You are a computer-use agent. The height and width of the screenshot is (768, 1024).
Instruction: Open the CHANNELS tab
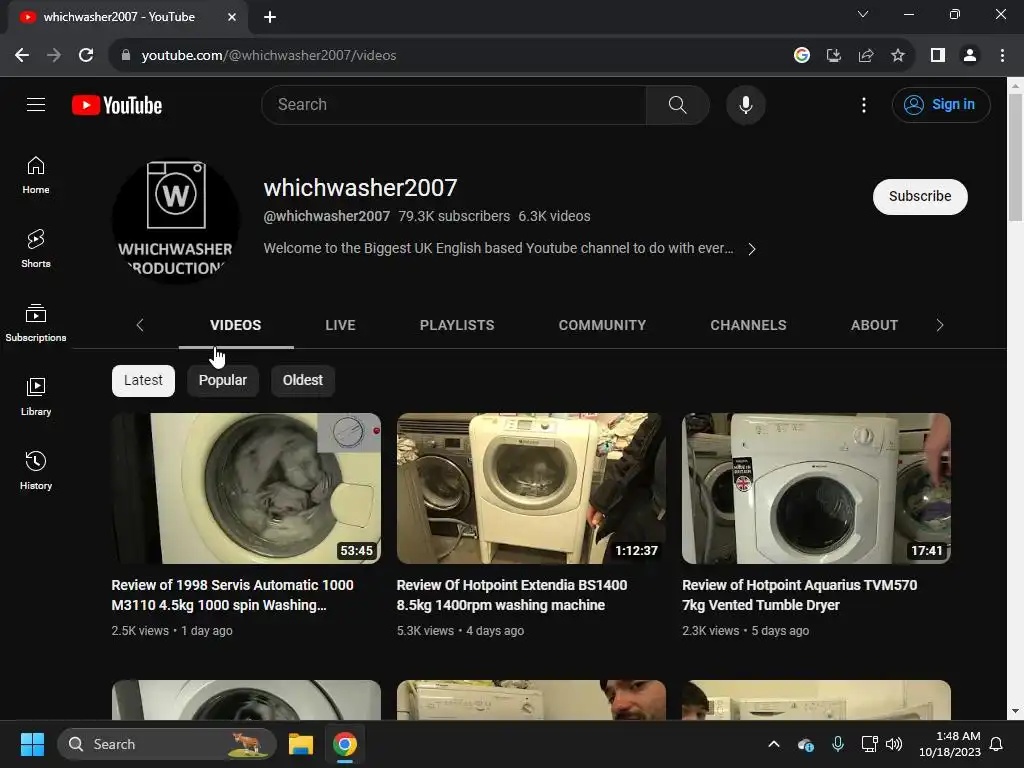click(x=748, y=325)
